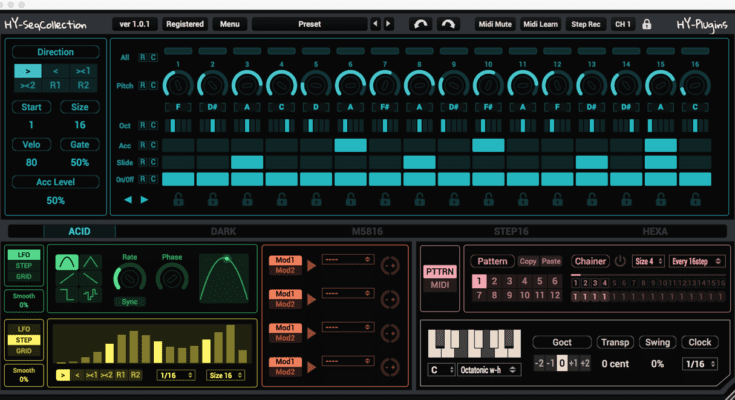Viewport: 735px width, 400px height.
Task: Open the Every 16step chainer dropdown
Action: (x=695, y=261)
